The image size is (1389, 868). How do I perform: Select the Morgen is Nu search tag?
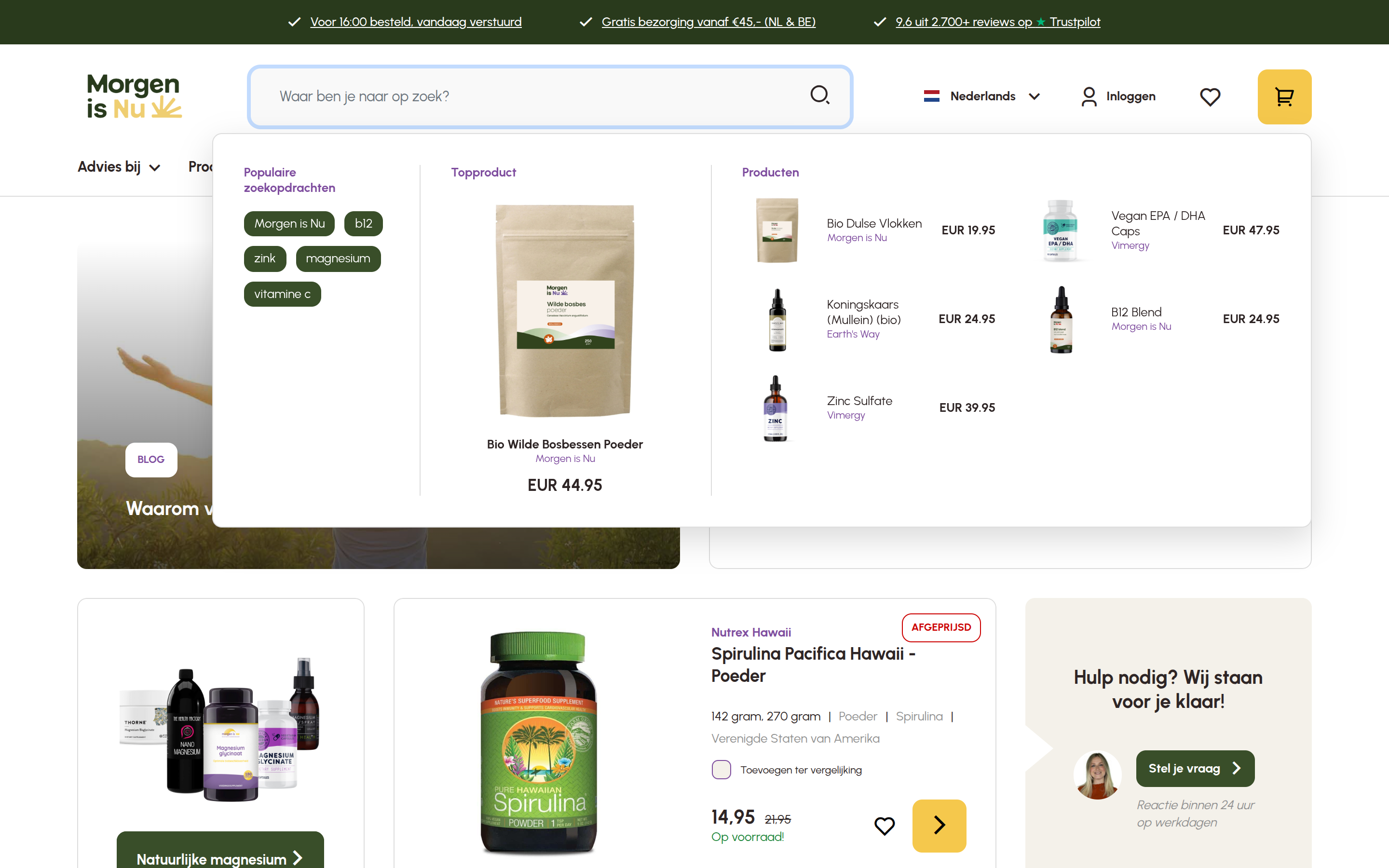(289, 223)
